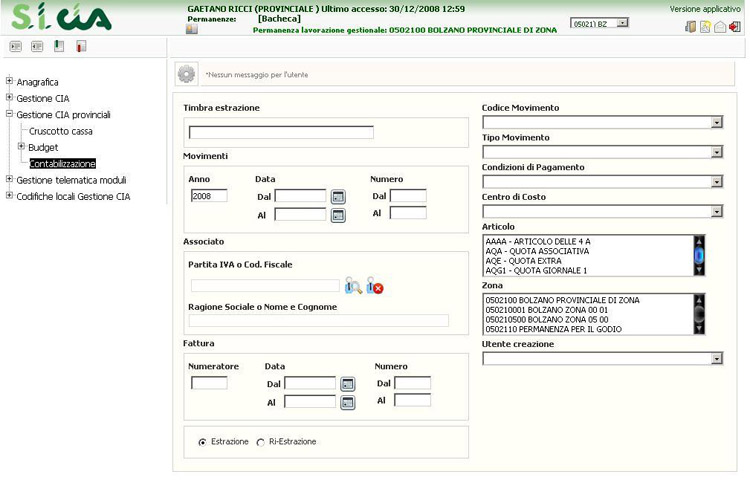Click the Movimenti Numero Al field
750x480 pixels.
click(408, 213)
